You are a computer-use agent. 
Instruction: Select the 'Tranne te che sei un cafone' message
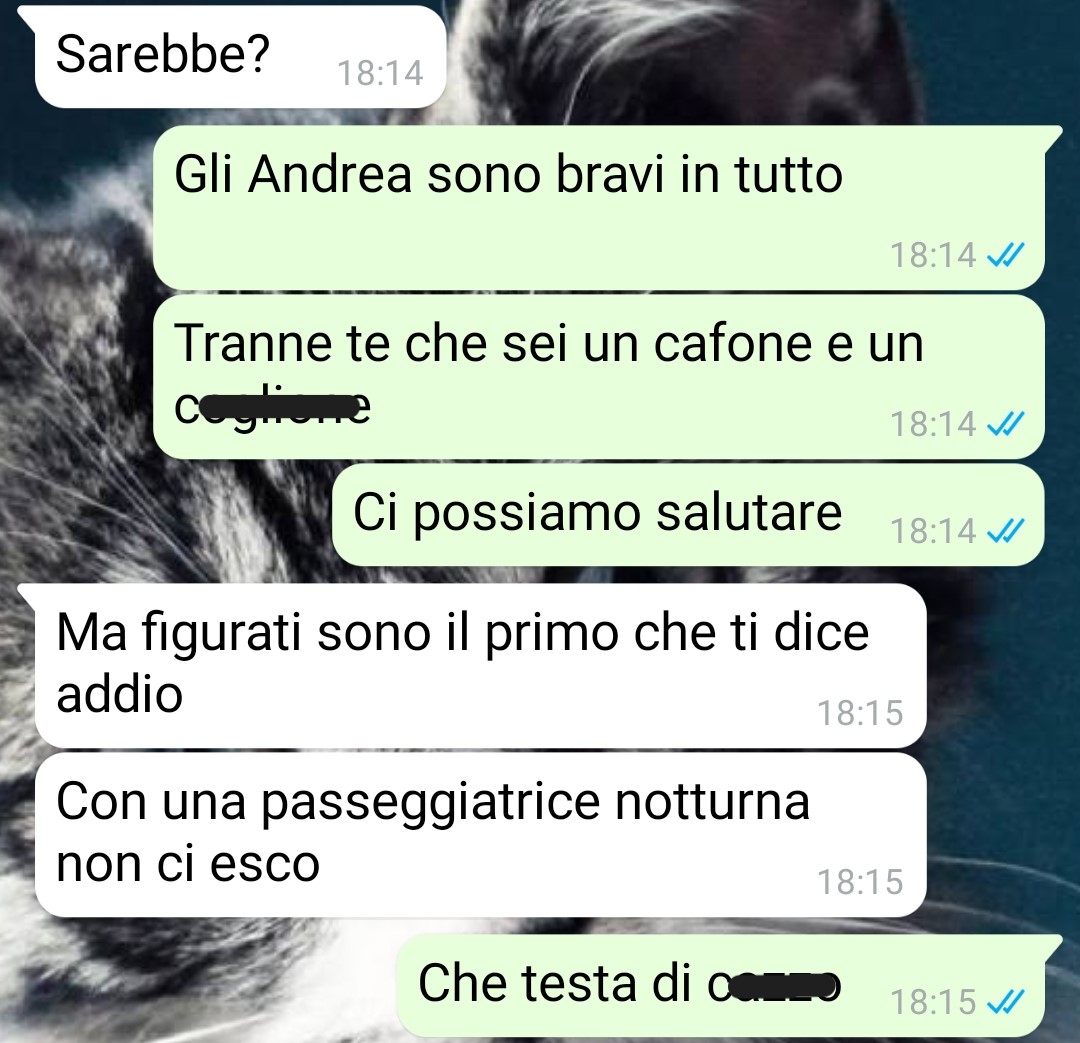[x=598, y=377]
